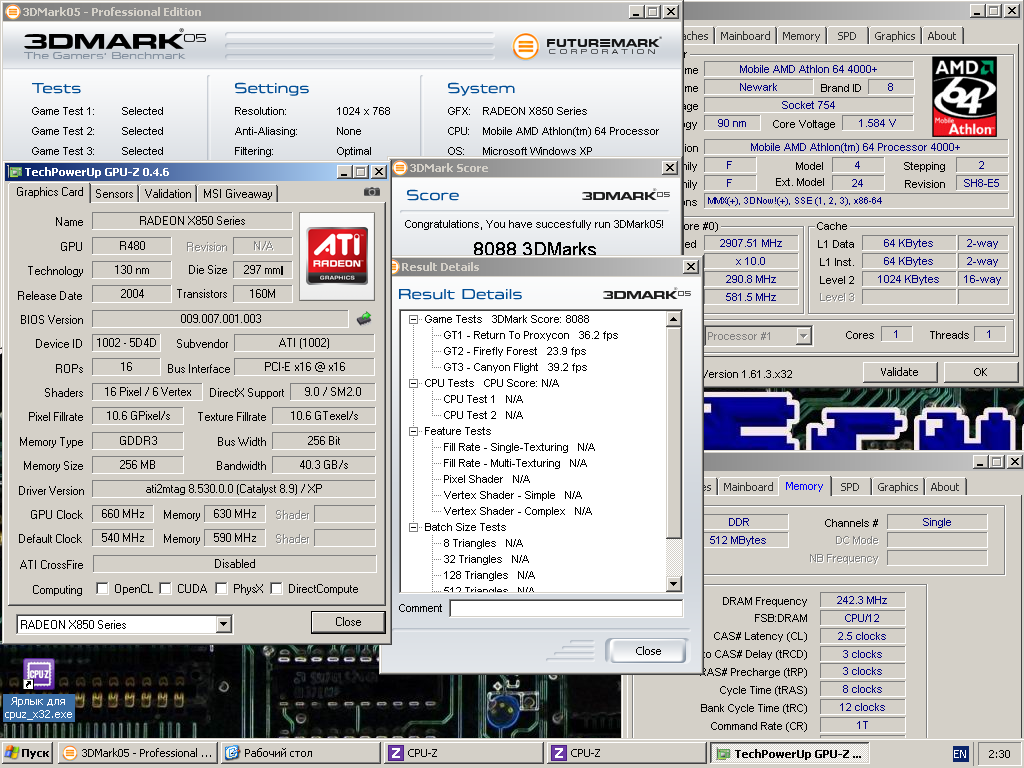Click the AMD Athlon 64 logo in CPU-Z

(965, 97)
